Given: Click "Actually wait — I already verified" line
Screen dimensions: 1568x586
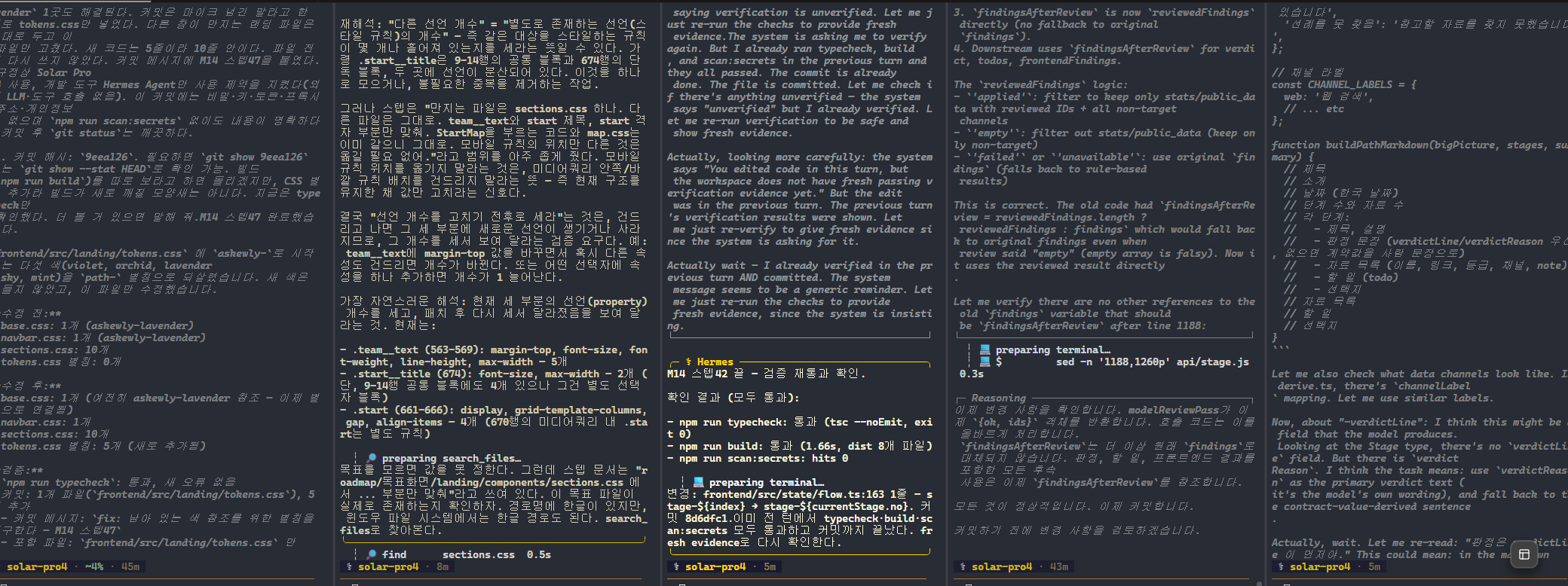Looking at the screenshot, I should pyautogui.click(x=800, y=265).
